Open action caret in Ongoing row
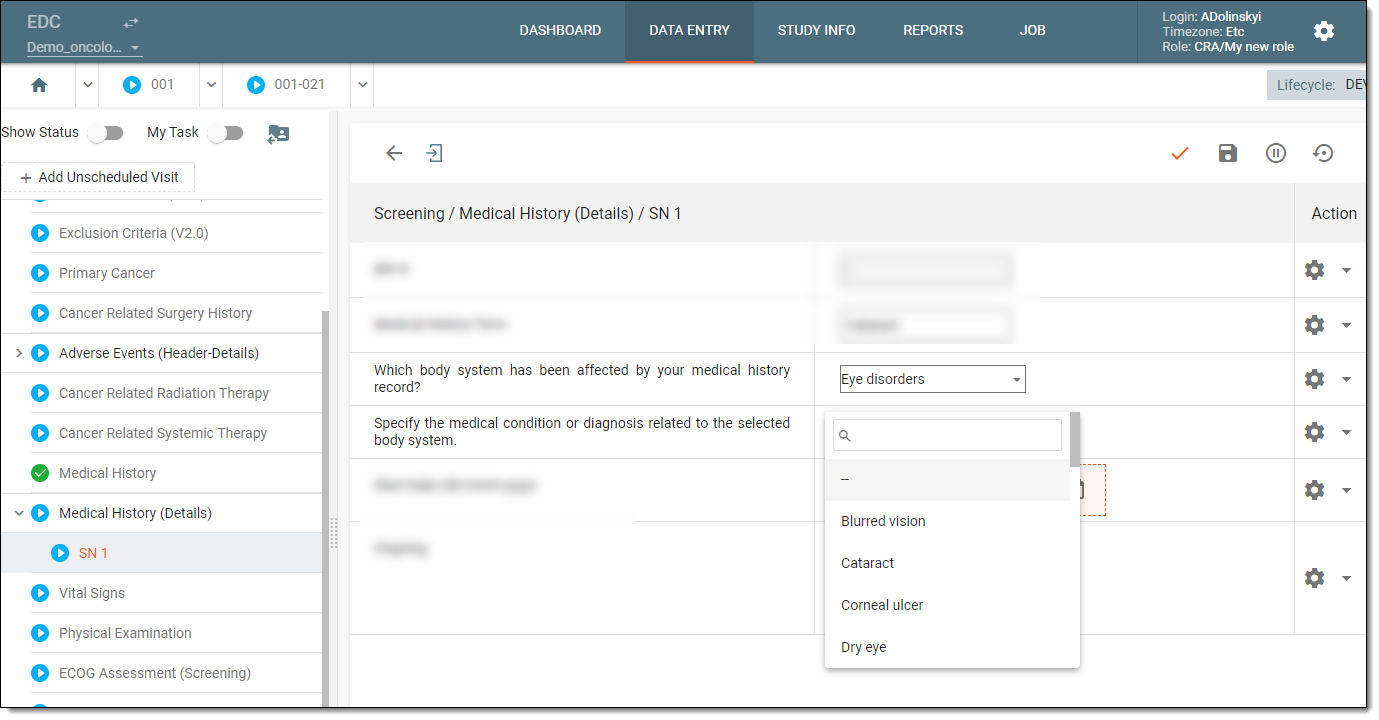The width and height of the screenshot is (1379, 720). click(x=1346, y=578)
